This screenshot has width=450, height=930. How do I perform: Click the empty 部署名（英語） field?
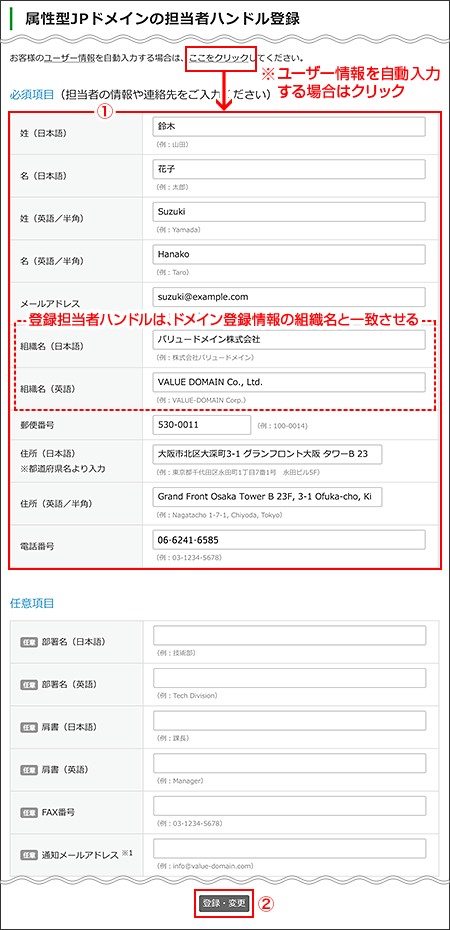(x=289, y=678)
